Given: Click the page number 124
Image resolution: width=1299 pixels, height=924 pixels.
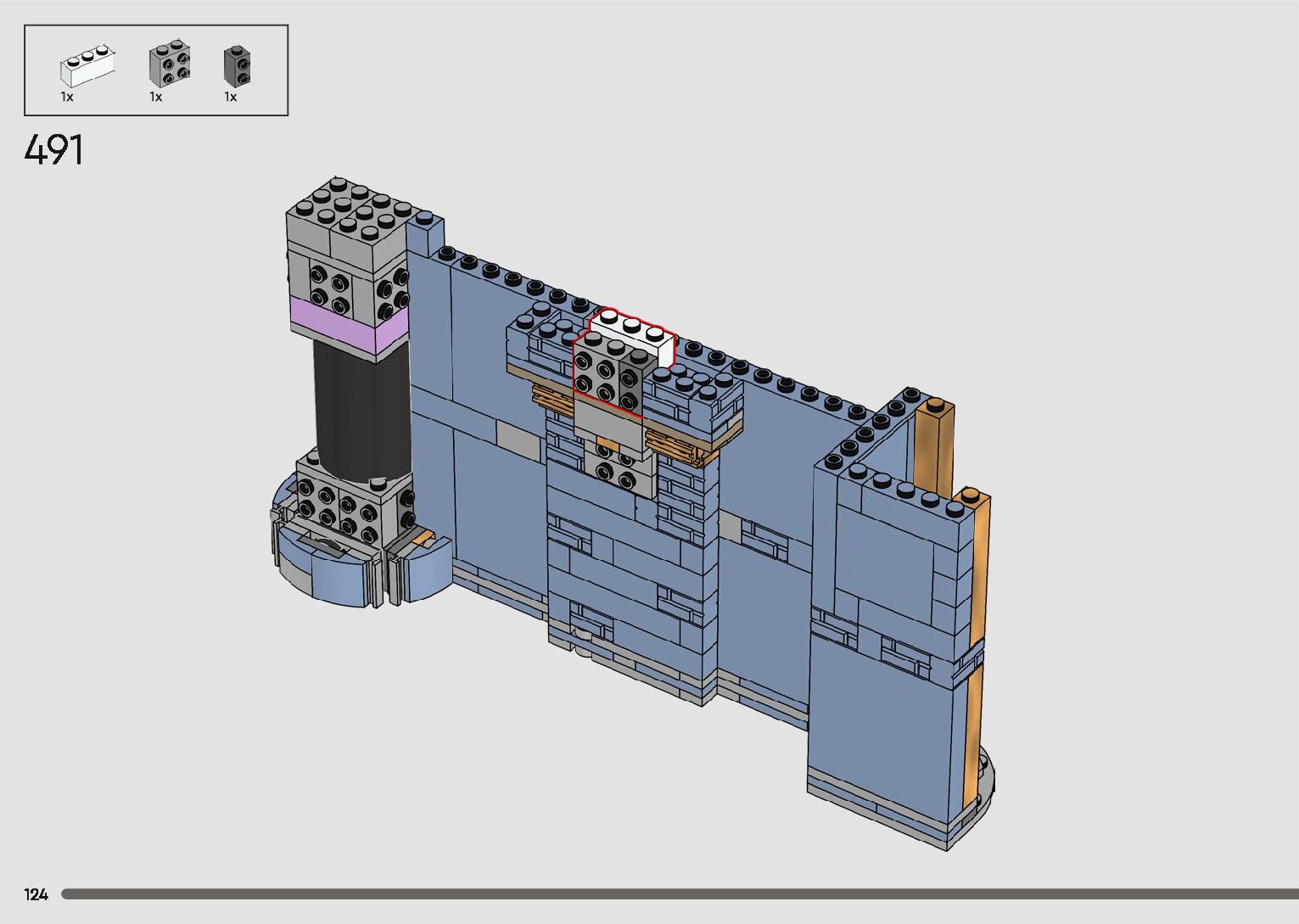Looking at the screenshot, I should coord(36,893).
